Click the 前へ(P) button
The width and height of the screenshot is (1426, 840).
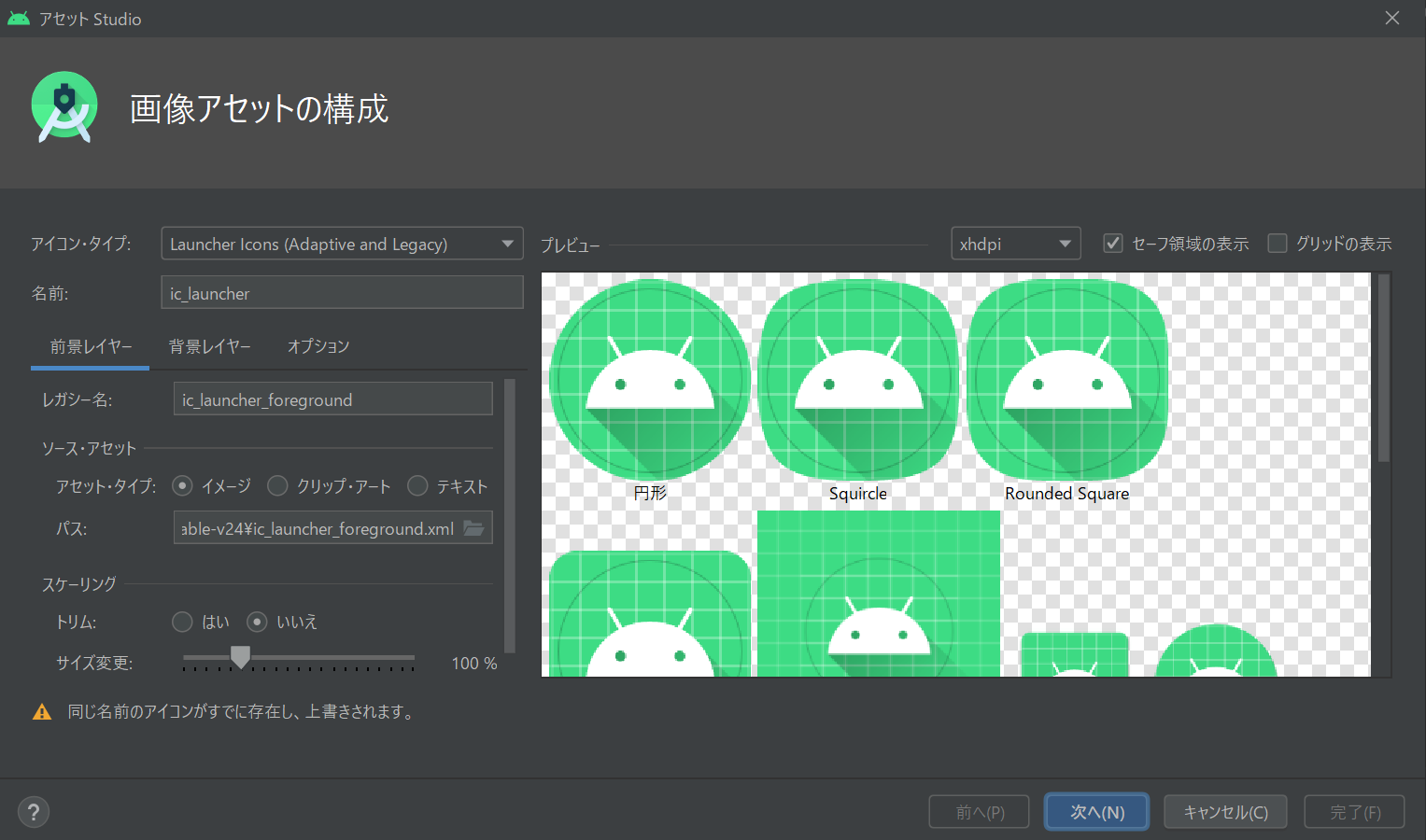click(980, 812)
